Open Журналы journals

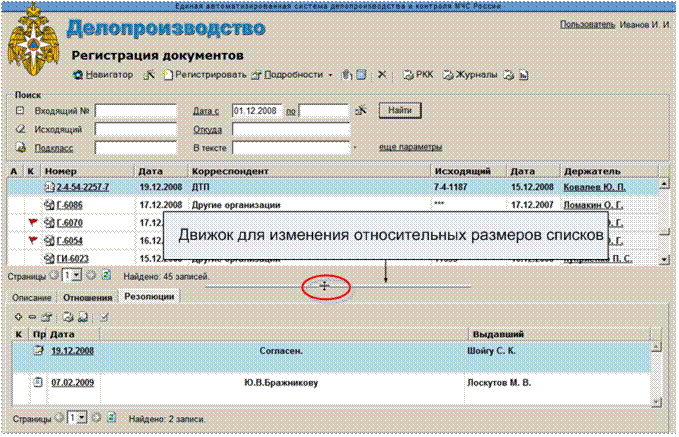470,75
